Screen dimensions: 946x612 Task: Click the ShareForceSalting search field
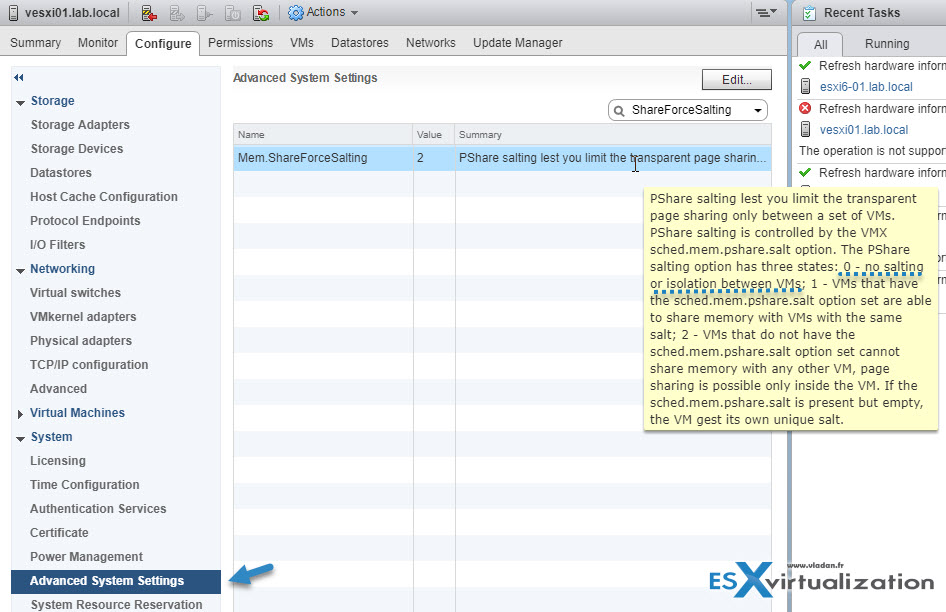pyautogui.click(x=688, y=110)
